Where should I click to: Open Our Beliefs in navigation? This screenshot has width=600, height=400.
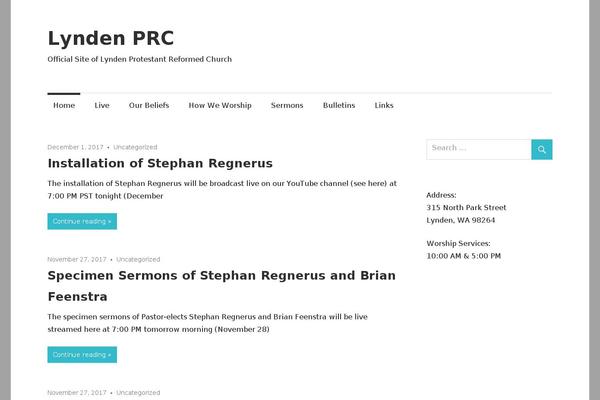[x=149, y=105]
